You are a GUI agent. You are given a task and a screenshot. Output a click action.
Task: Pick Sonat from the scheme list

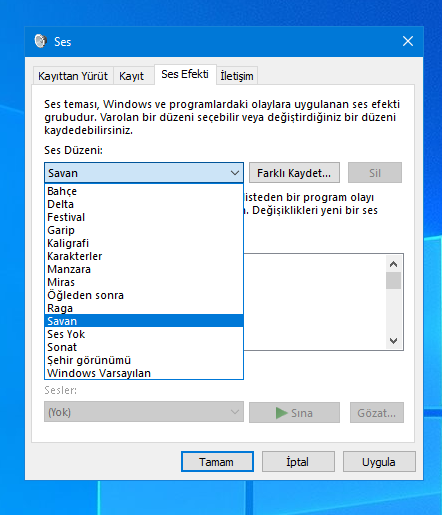point(144,347)
